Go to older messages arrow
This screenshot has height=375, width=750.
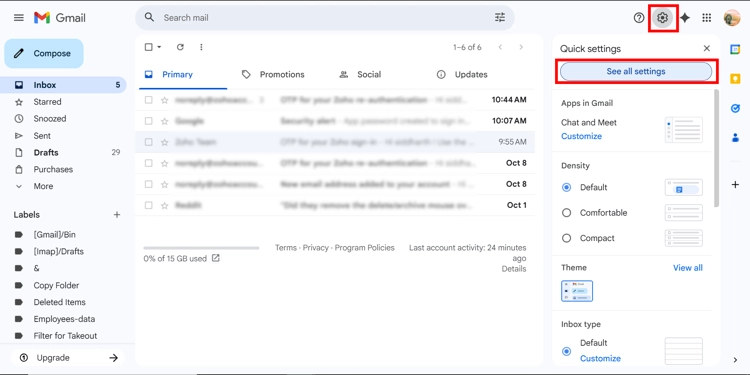[x=521, y=47]
